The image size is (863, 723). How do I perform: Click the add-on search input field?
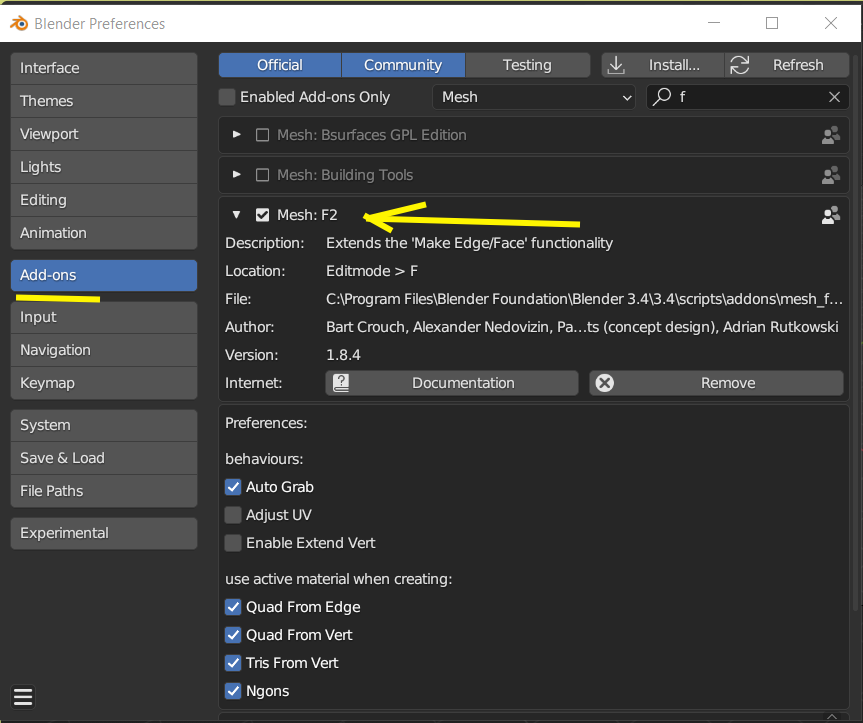(x=750, y=97)
